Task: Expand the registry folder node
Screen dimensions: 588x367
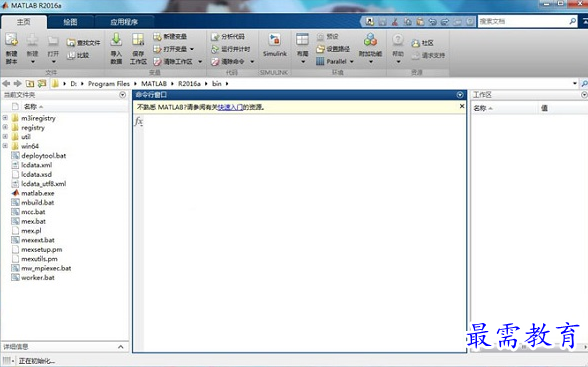Action: click(x=5, y=127)
